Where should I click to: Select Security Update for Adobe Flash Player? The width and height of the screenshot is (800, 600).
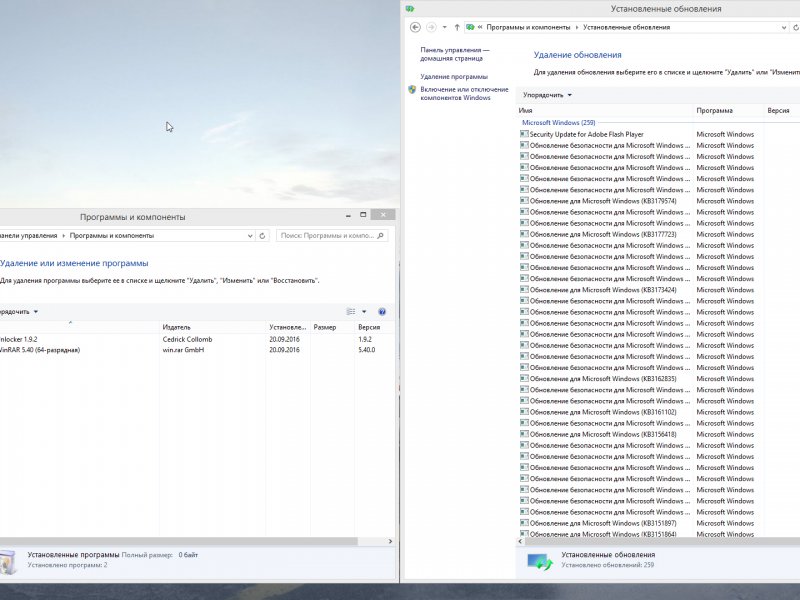coord(586,134)
